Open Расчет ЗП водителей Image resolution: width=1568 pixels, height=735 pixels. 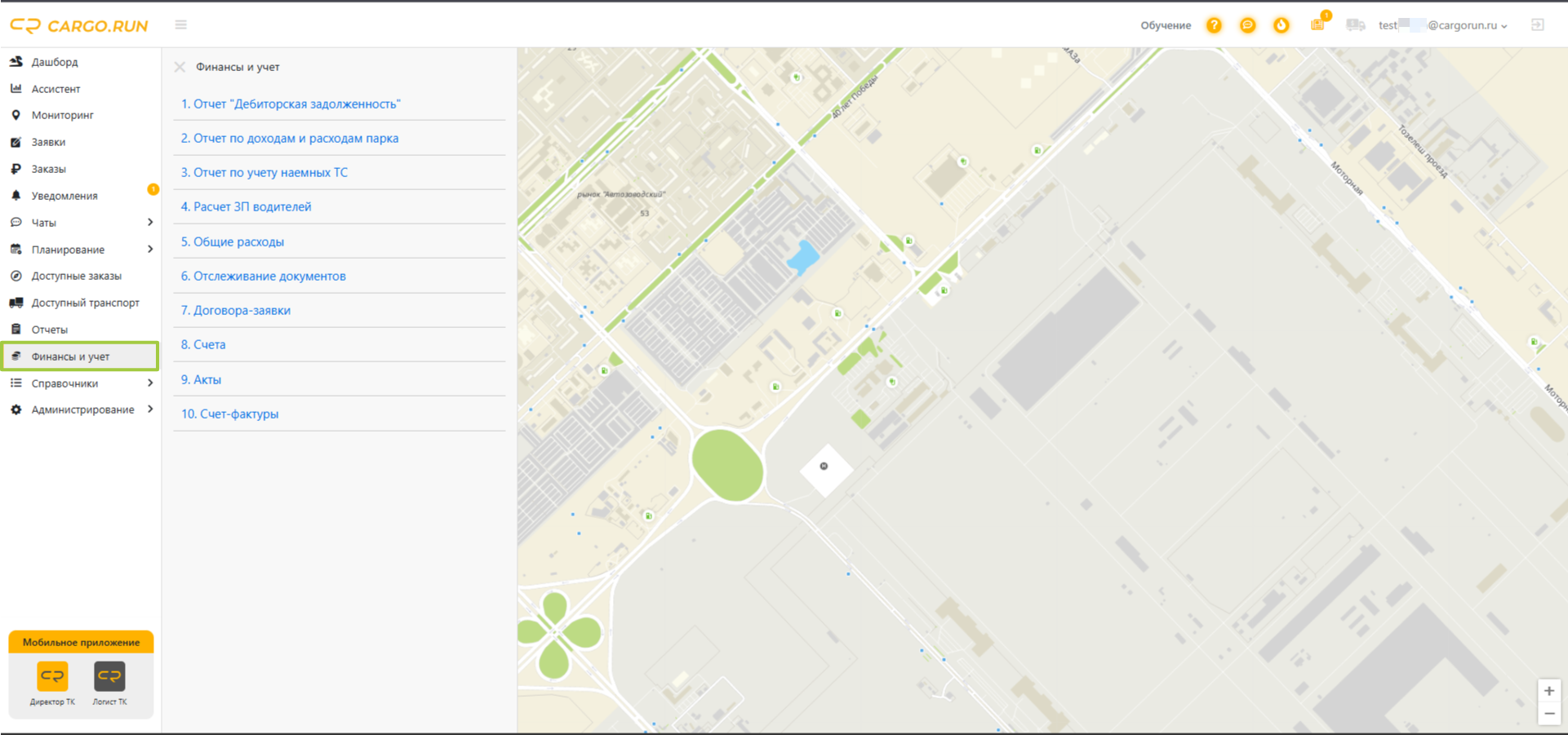point(247,206)
